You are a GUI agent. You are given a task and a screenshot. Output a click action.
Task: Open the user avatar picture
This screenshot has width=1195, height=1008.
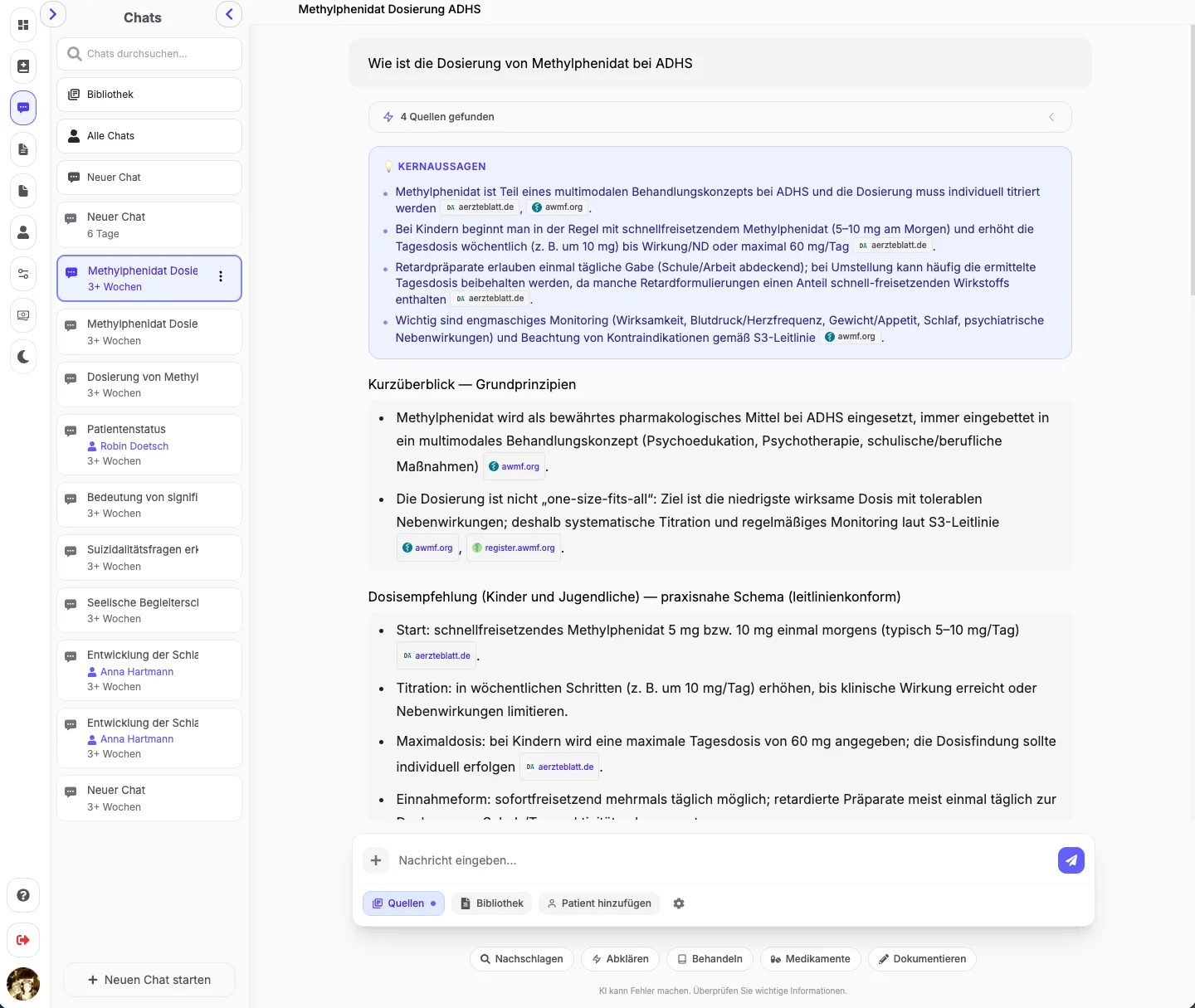[x=23, y=984]
